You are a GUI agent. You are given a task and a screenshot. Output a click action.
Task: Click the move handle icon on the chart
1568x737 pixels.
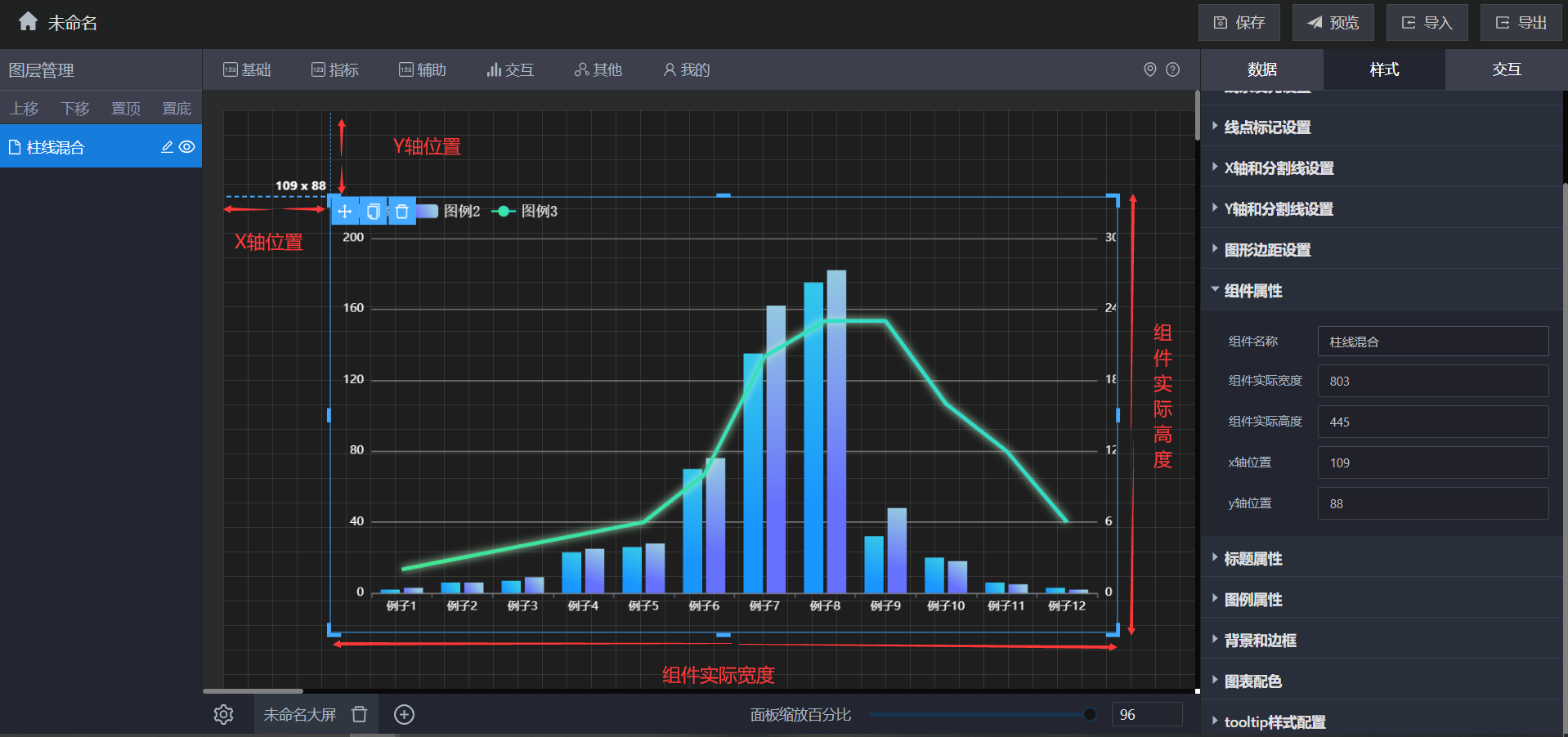(345, 212)
